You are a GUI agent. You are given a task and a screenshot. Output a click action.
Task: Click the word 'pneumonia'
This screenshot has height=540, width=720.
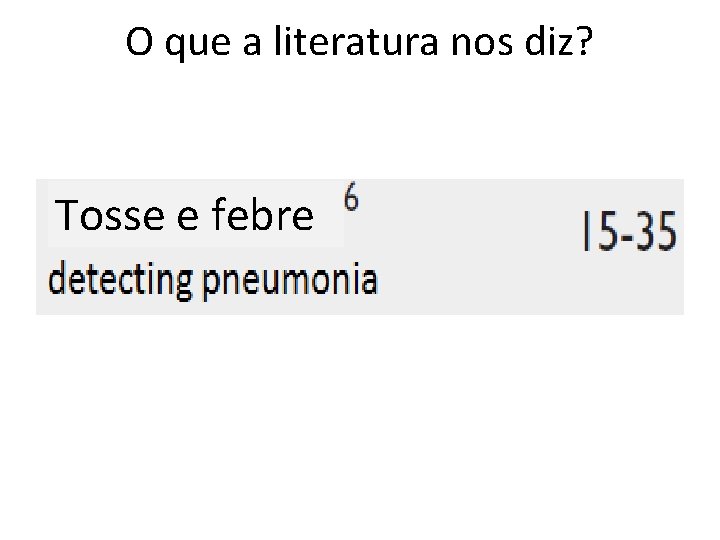tap(290, 282)
